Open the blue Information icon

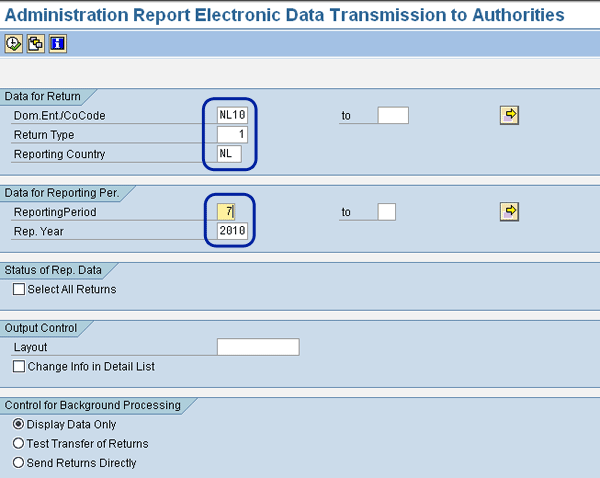coord(58,44)
